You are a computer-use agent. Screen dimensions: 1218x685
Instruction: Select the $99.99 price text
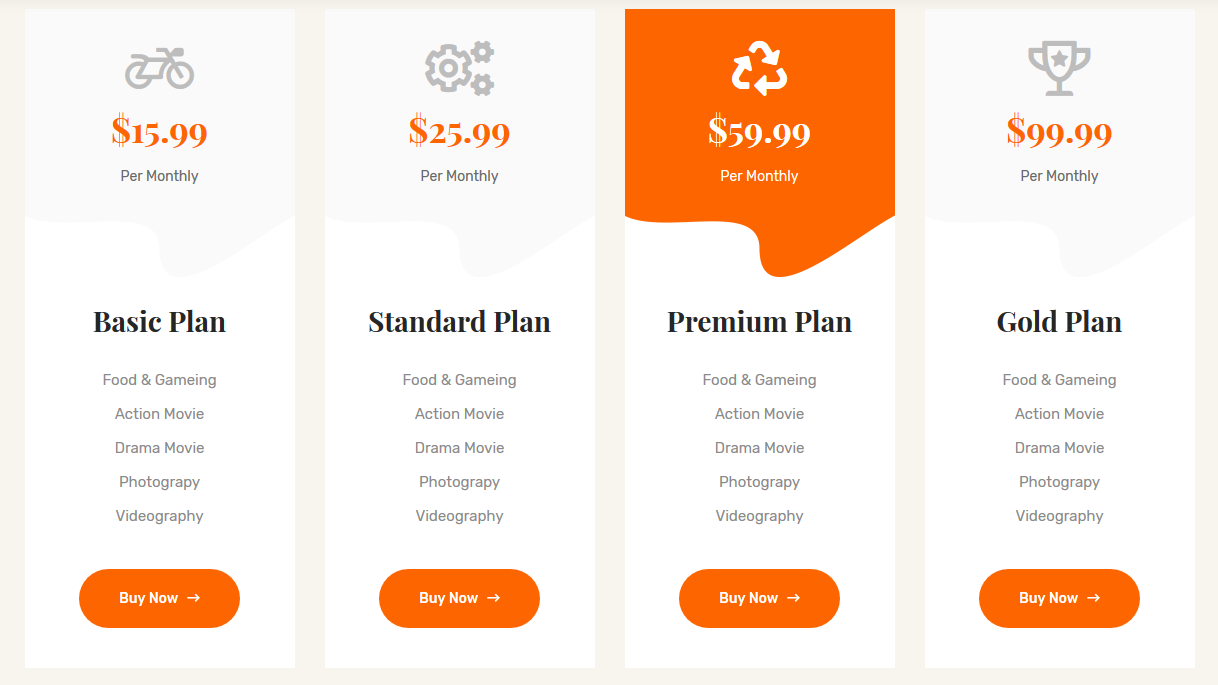coord(1060,132)
